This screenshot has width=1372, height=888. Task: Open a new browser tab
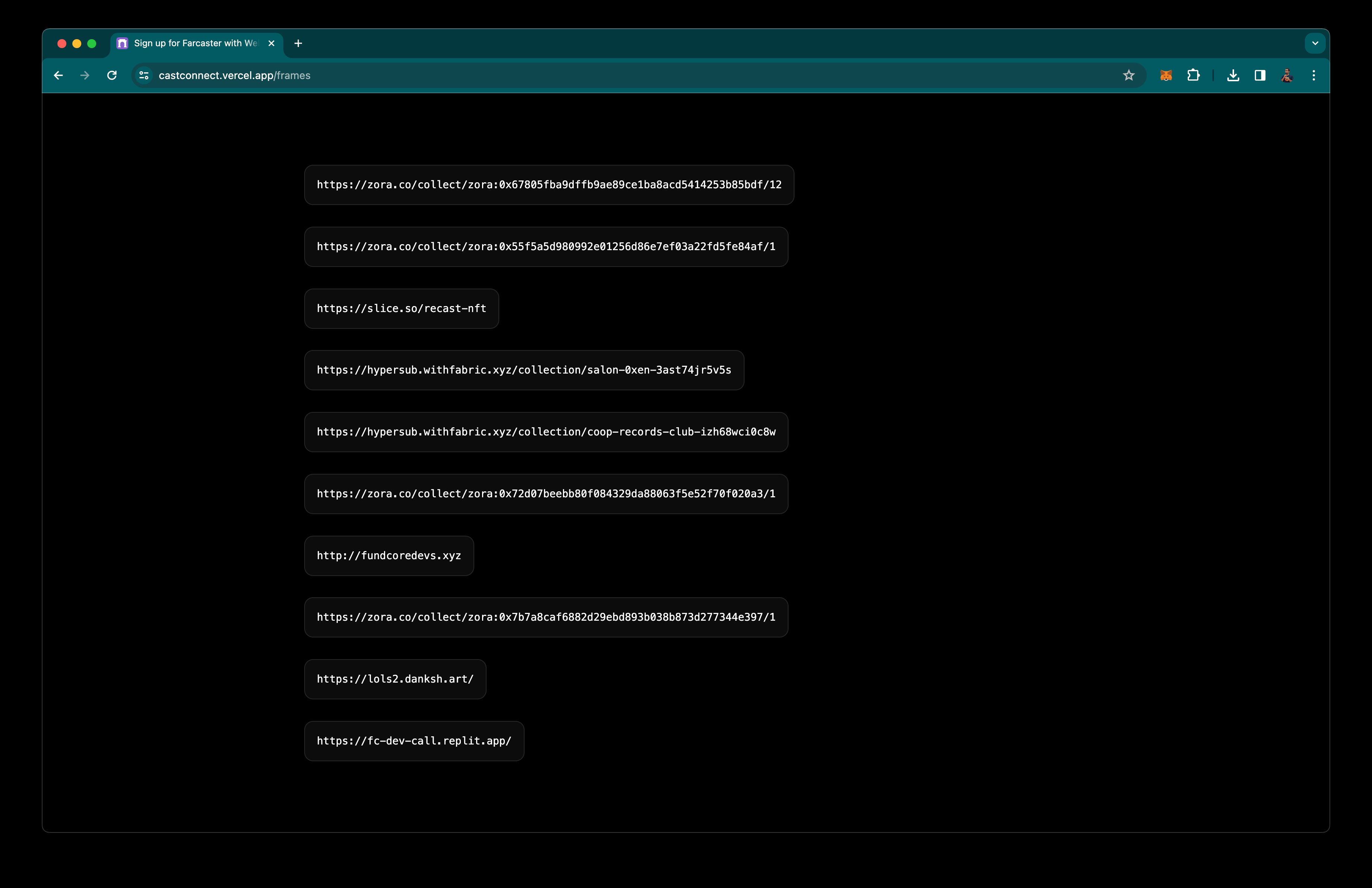click(298, 43)
